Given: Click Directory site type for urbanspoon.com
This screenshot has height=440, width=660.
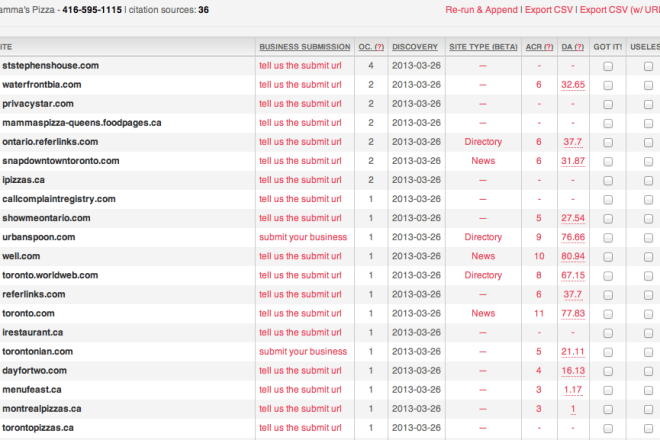Looking at the screenshot, I should [483, 237].
